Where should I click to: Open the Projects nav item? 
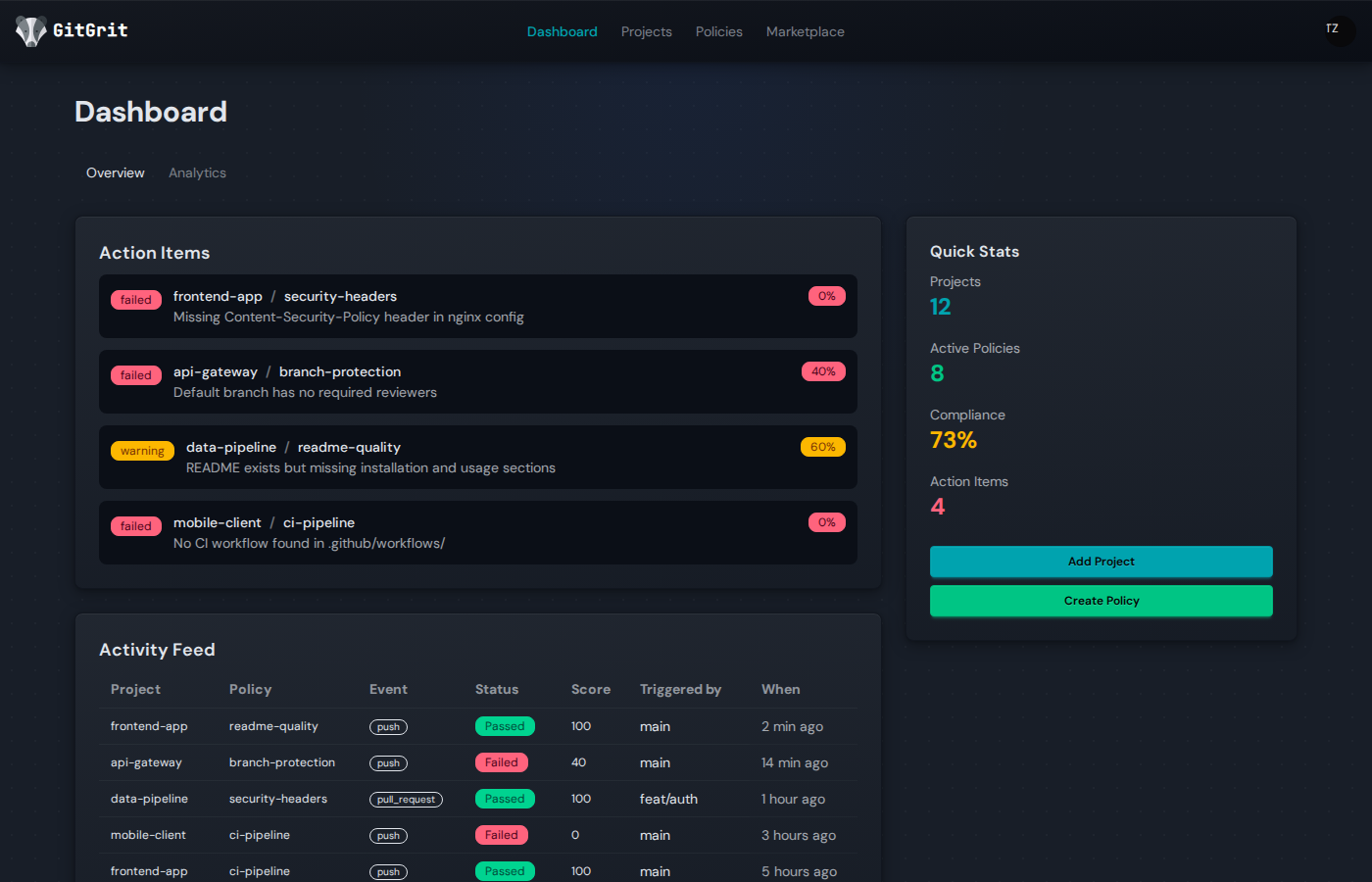646,31
